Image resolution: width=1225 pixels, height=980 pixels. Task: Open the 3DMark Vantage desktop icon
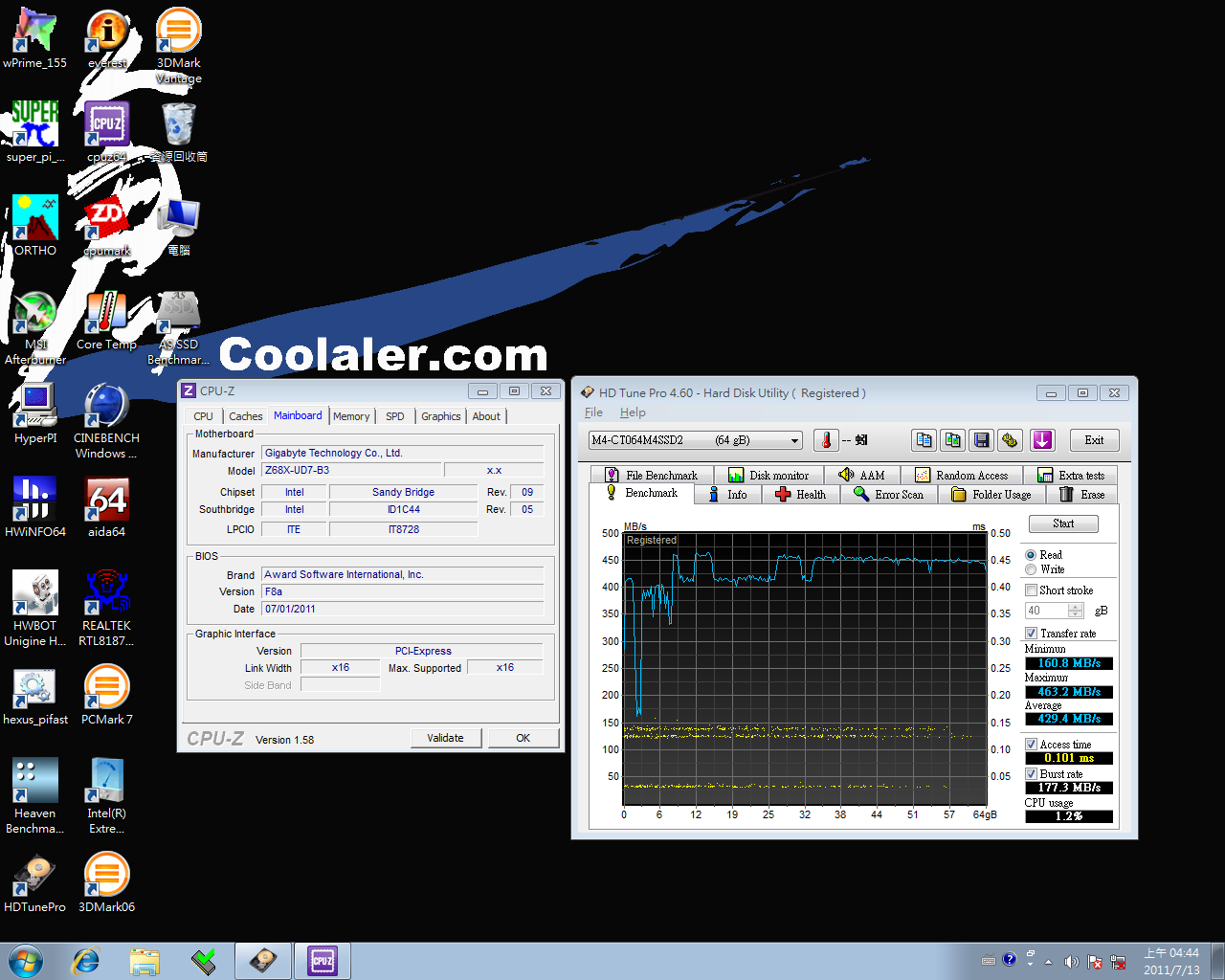click(179, 46)
